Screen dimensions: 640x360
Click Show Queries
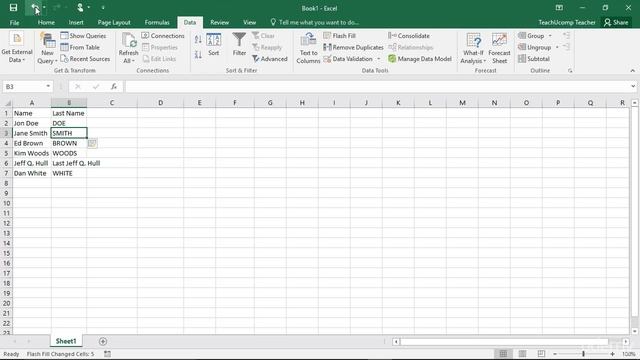83,36
